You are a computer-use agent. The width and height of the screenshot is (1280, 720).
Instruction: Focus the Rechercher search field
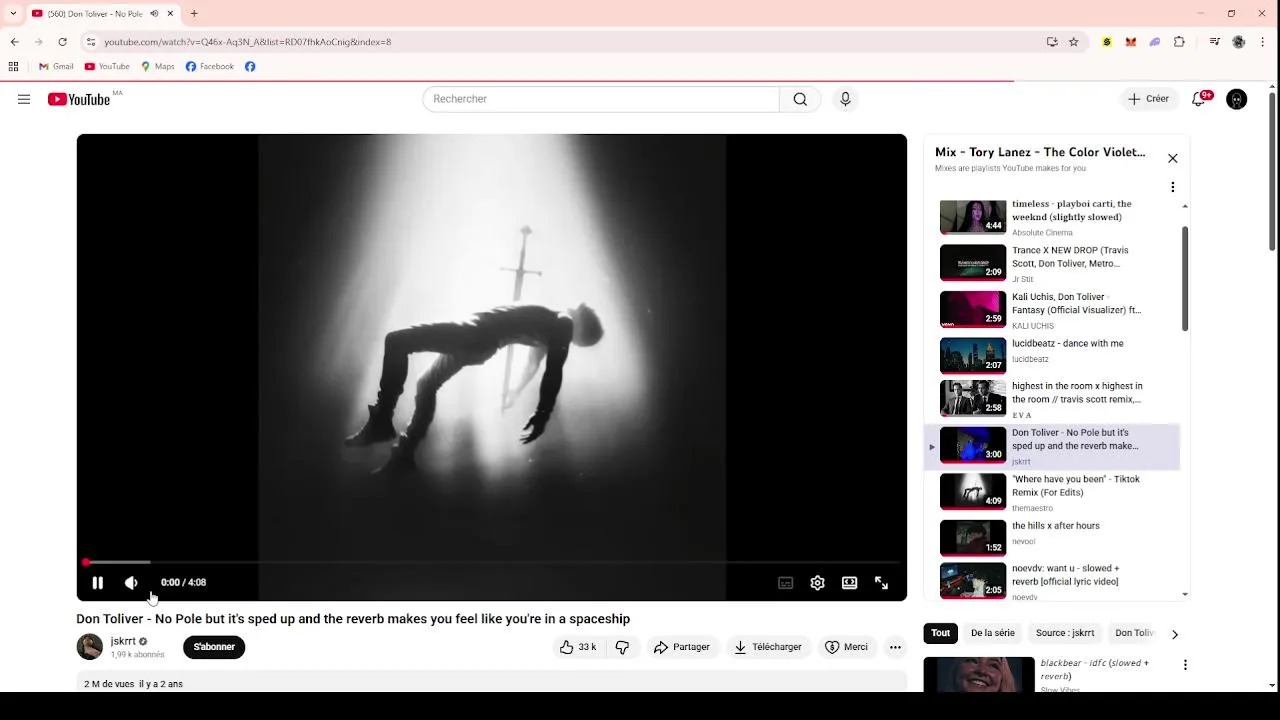click(x=600, y=99)
